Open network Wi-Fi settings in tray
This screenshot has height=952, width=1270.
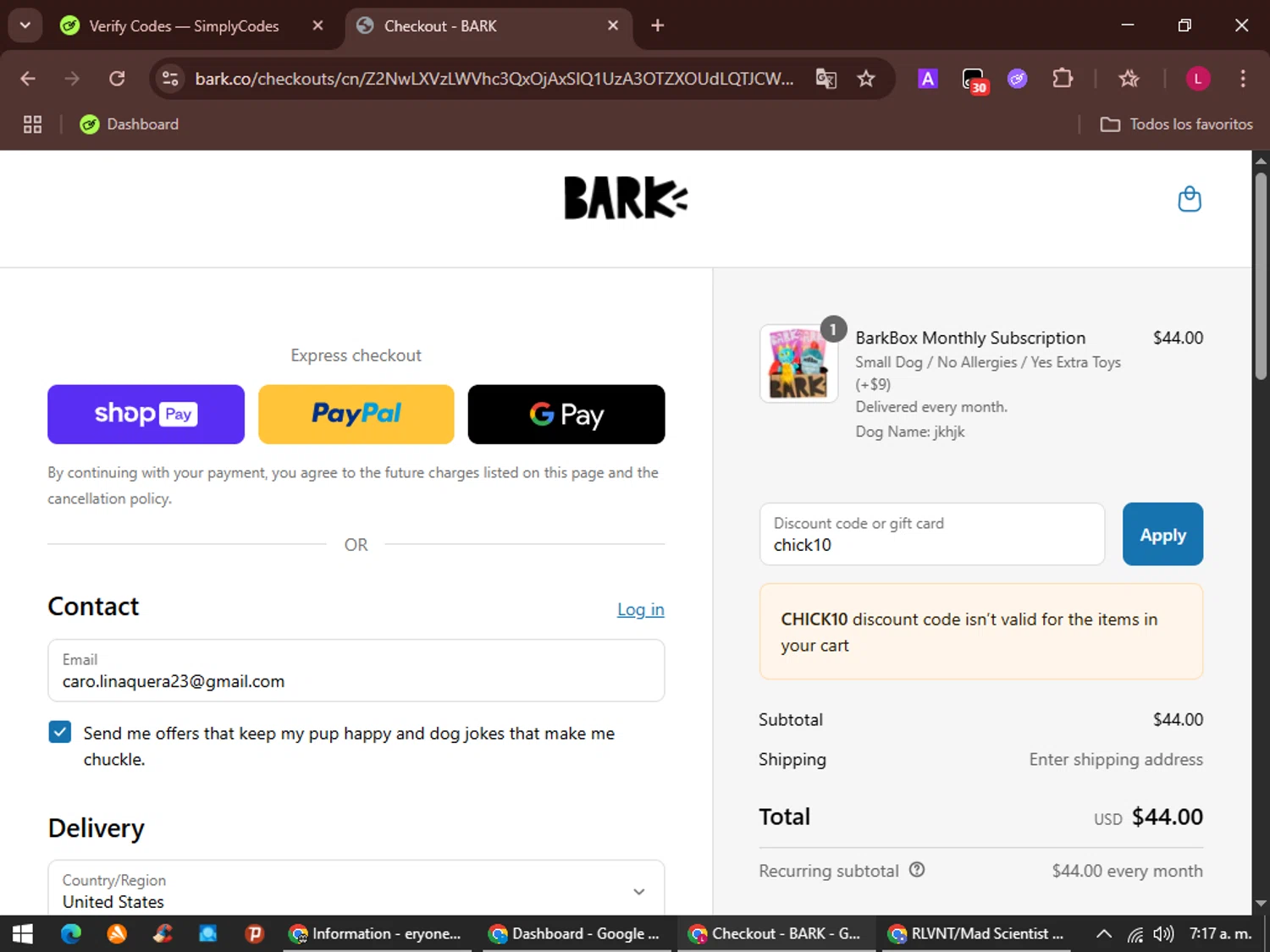[1135, 934]
